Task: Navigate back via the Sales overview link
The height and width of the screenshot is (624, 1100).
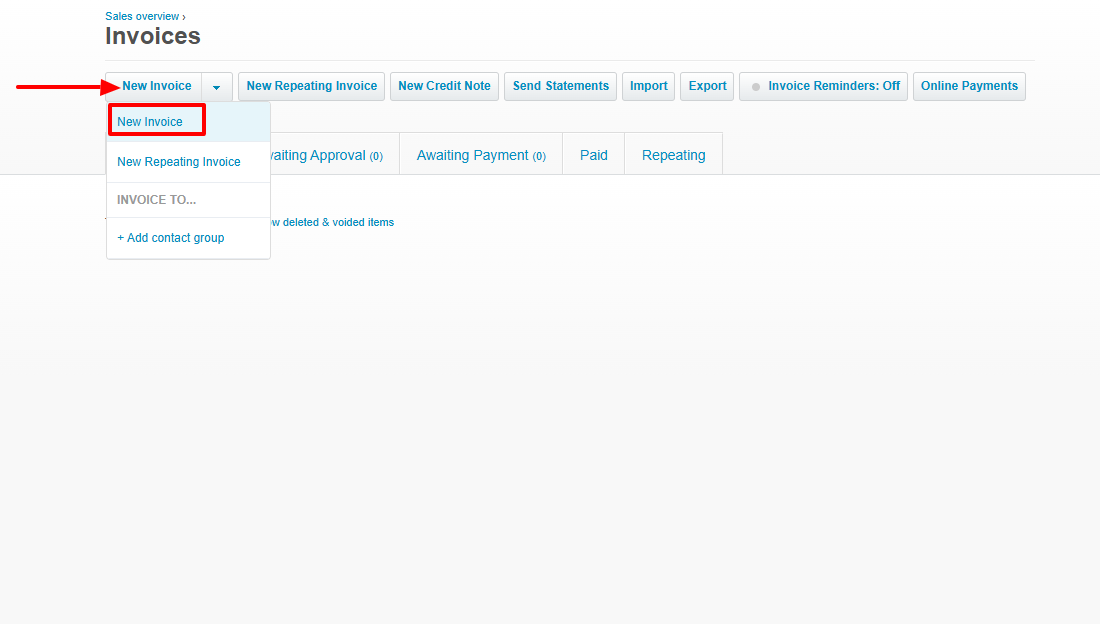Action: (x=141, y=16)
